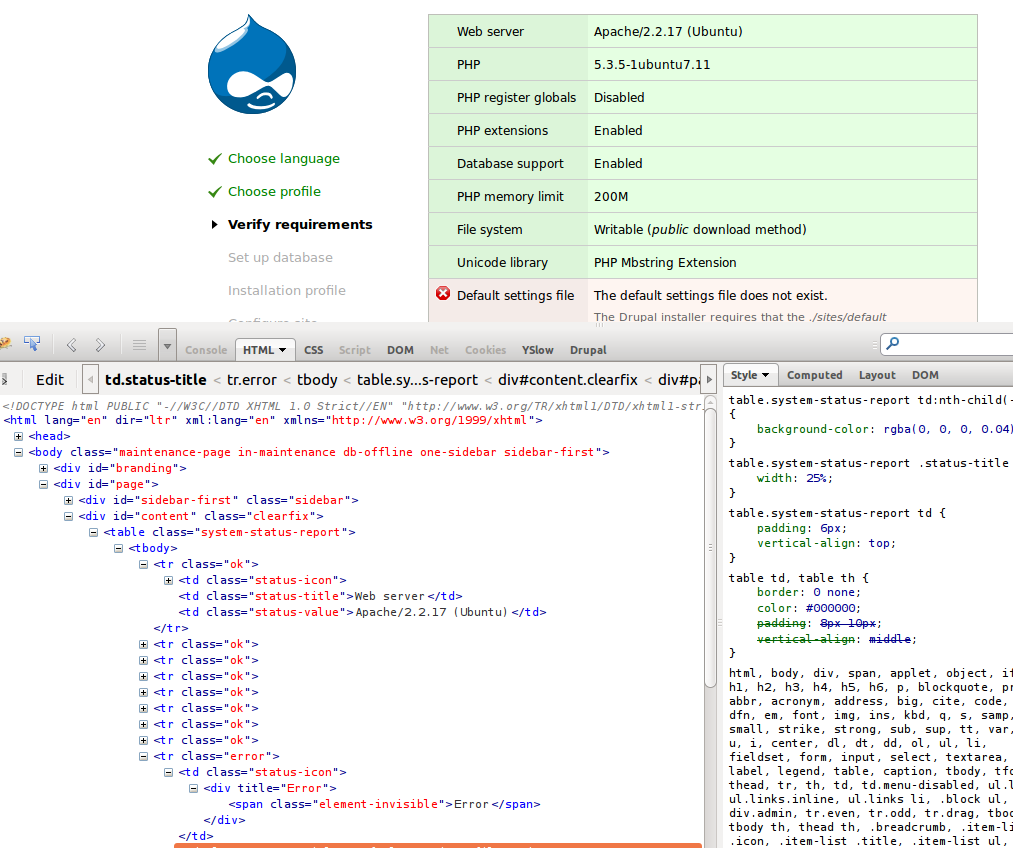This screenshot has width=1013, height=848.
Task: Select tbody in the breadcrumb path
Action: [317, 380]
